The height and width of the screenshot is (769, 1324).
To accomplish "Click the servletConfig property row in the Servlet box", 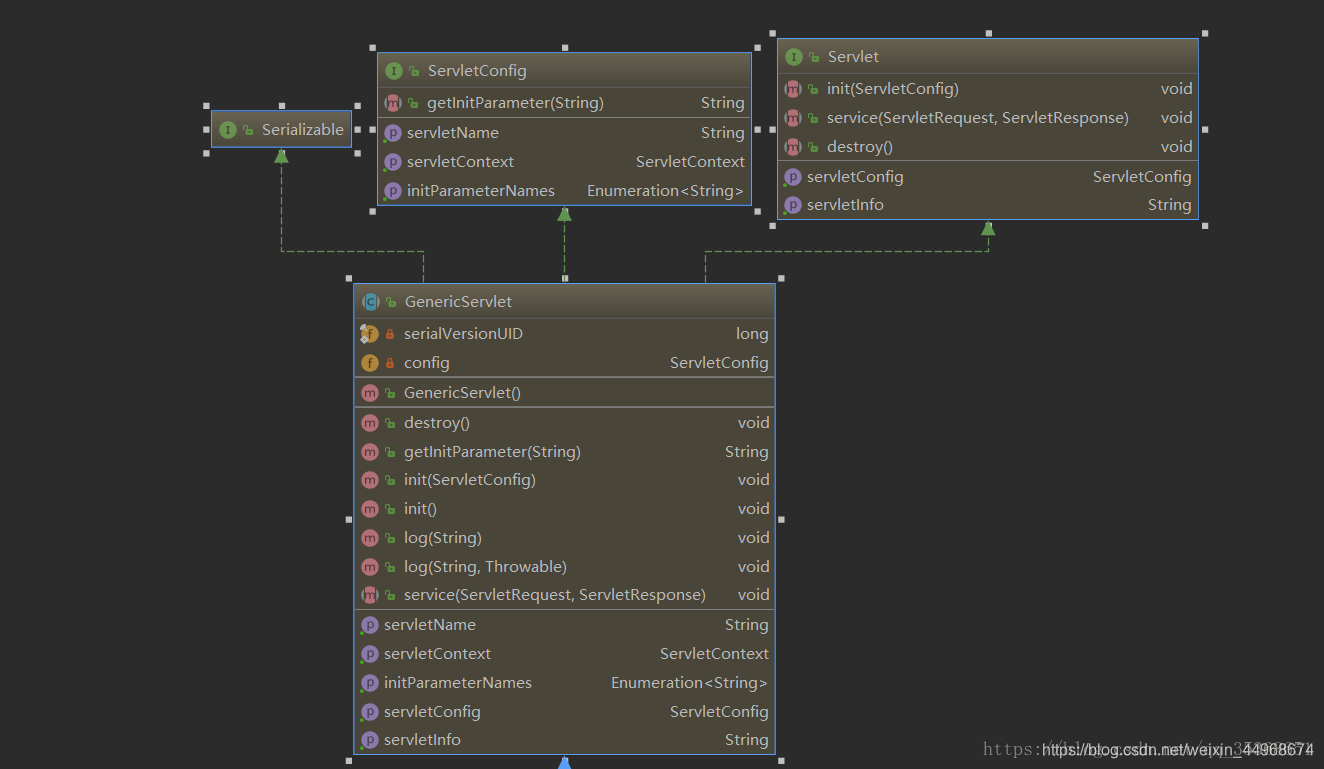I will pyautogui.click(x=988, y=177).
